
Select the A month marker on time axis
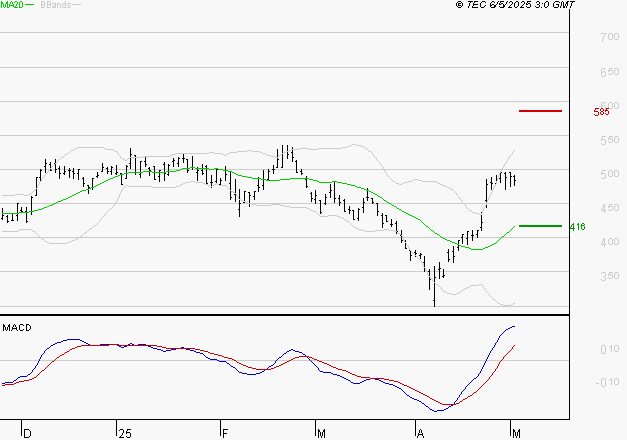point(421,434)
